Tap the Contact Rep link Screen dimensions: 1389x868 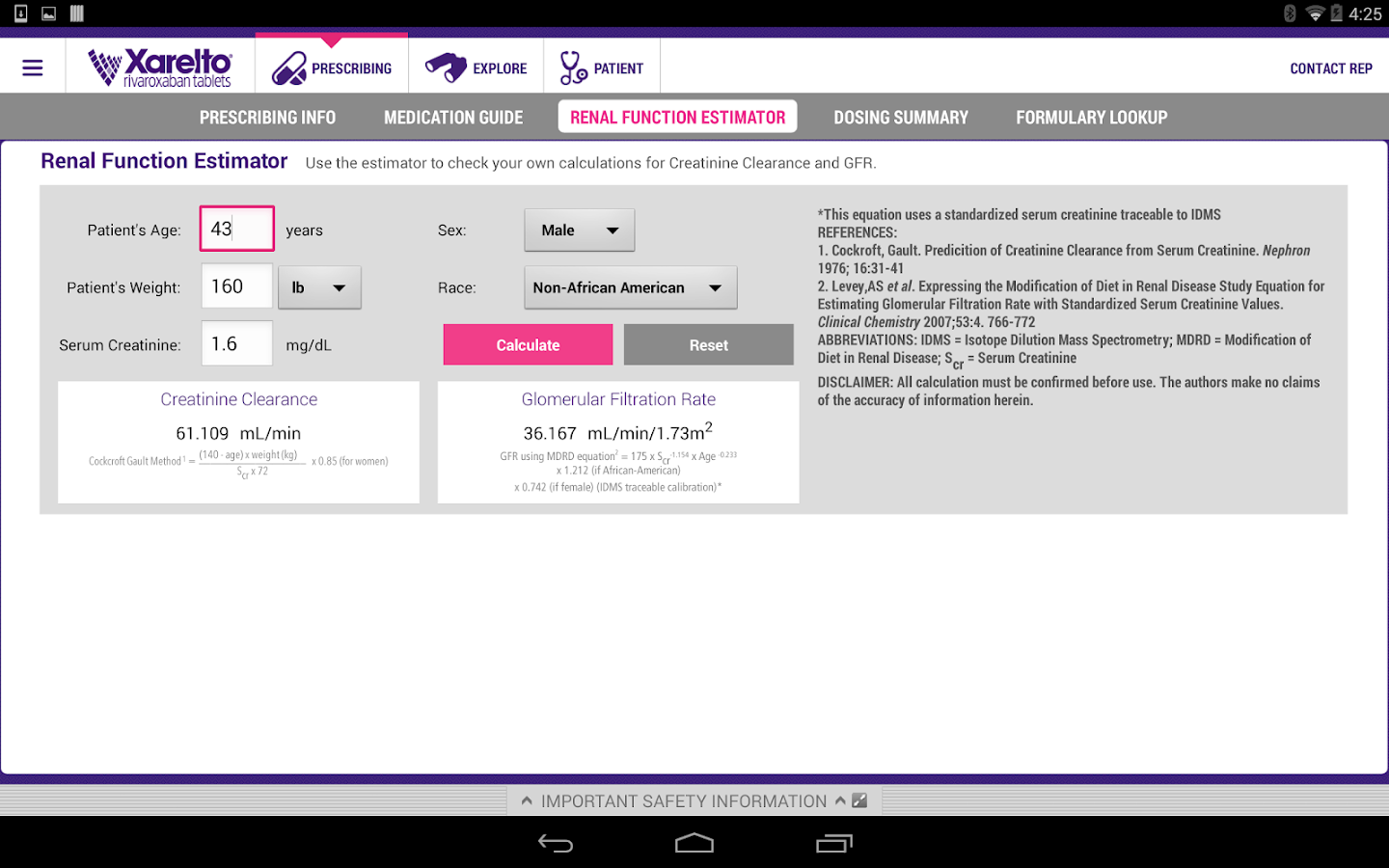[1331, 68]
